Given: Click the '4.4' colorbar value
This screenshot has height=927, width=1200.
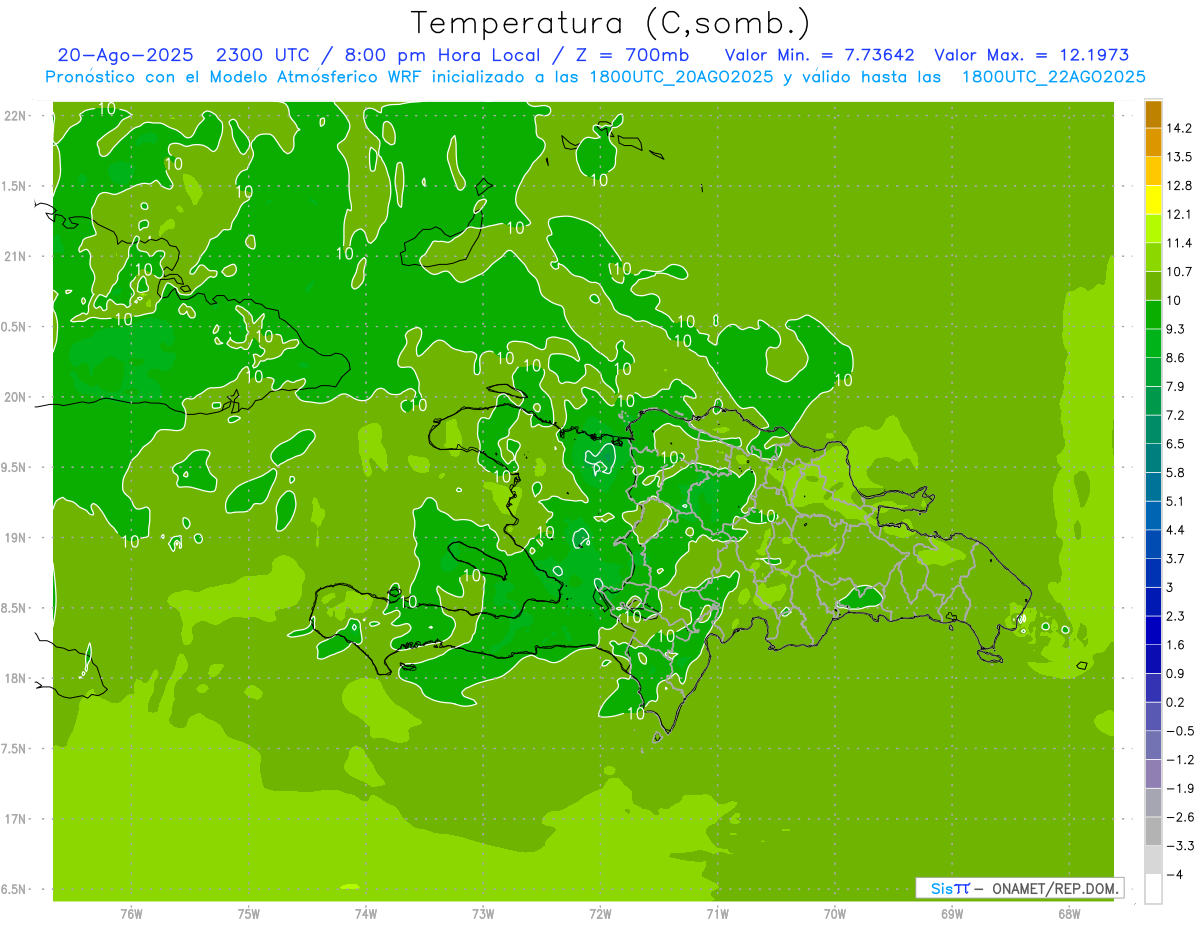Looking at the screenshot, I should [1176, 530].
